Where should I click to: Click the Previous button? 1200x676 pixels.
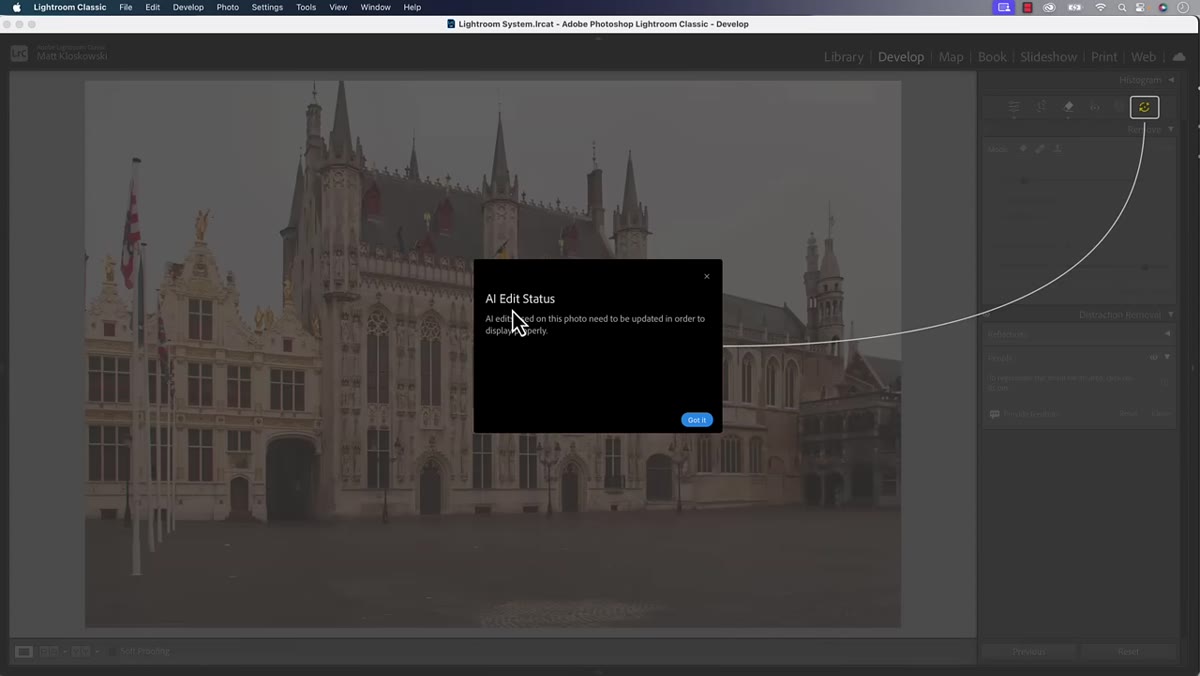[x=1029, y=651]
